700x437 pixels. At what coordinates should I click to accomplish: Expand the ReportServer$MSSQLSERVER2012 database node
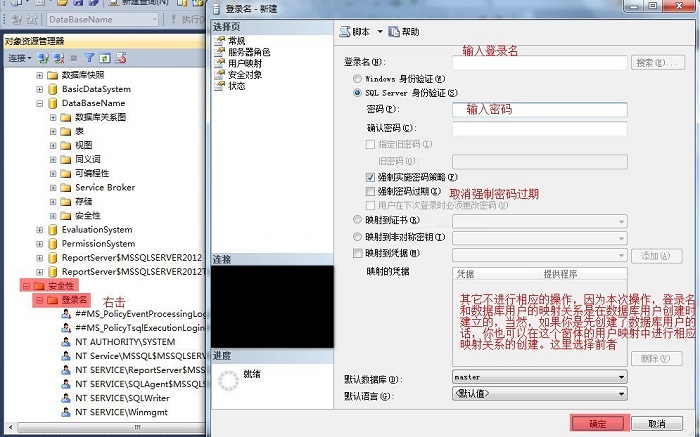tap(39, 258)
